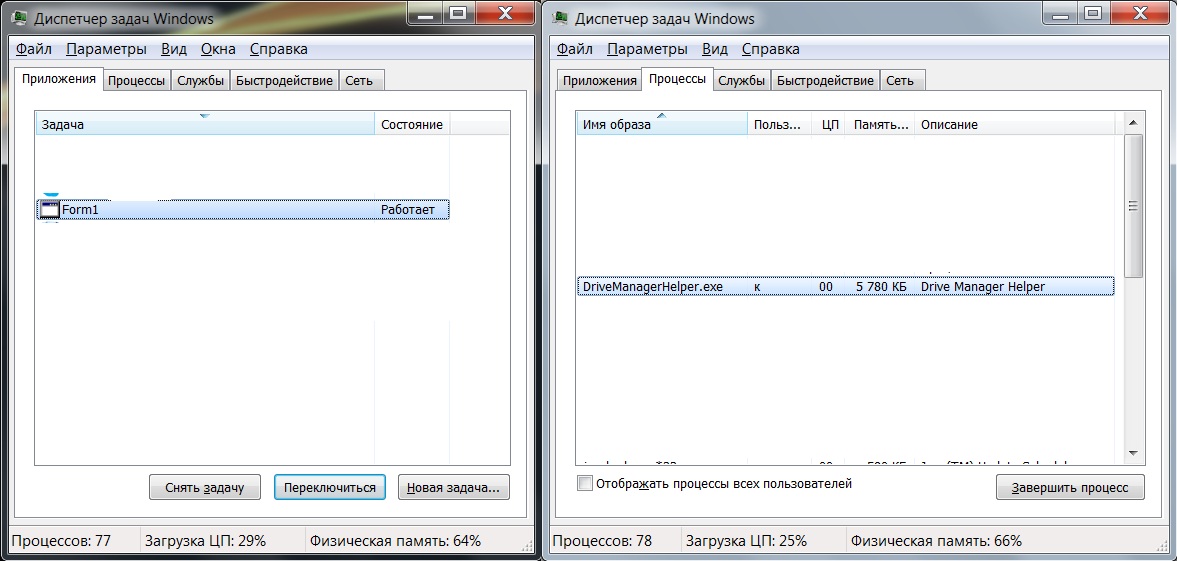Viewport: 1177px width, 561px height.
Task: Click the process list scrollbar thumb
Action: [1133, 205]
